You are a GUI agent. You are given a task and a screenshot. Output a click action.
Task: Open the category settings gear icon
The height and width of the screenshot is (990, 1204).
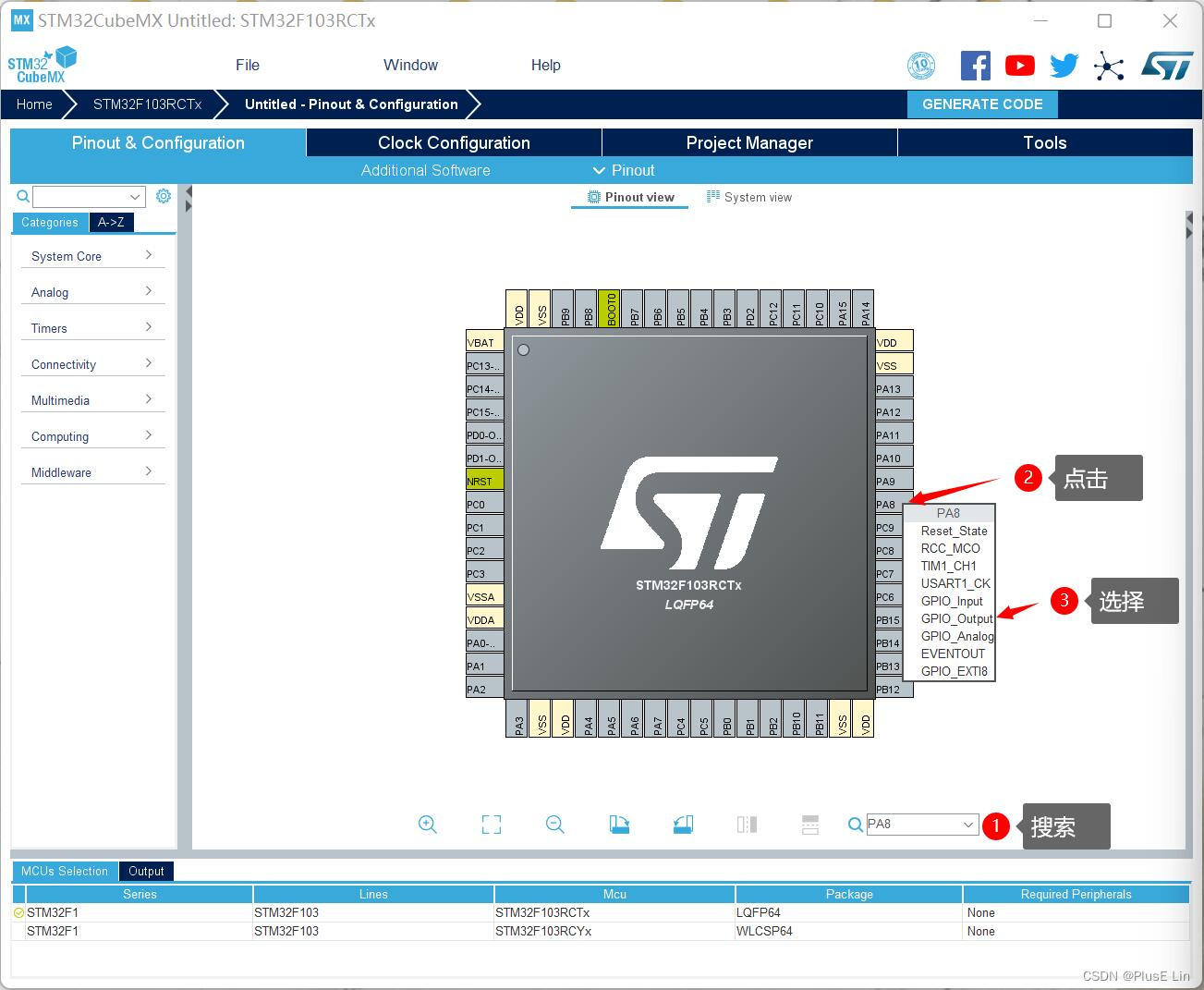tap(164, 196)
